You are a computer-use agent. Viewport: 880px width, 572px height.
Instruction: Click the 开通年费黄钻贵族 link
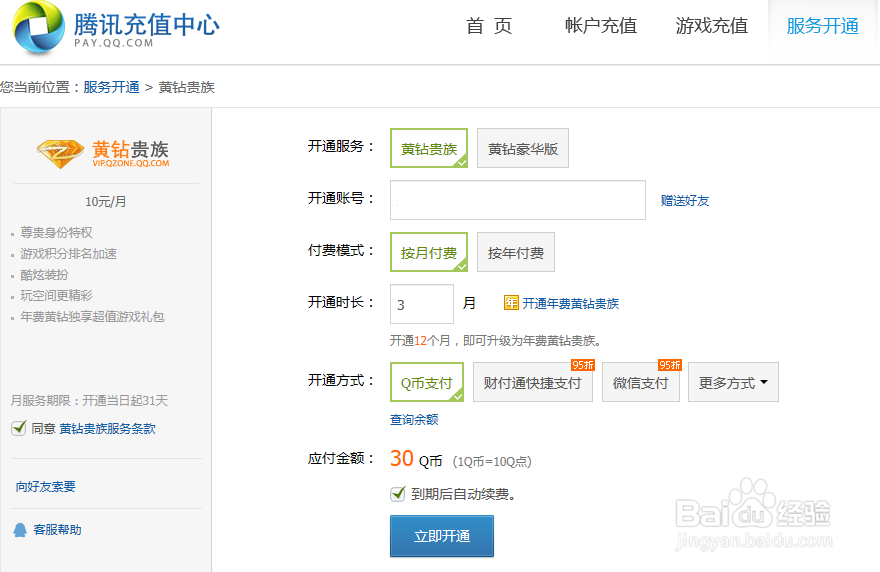pyautogui.click(x=570, y=304)
